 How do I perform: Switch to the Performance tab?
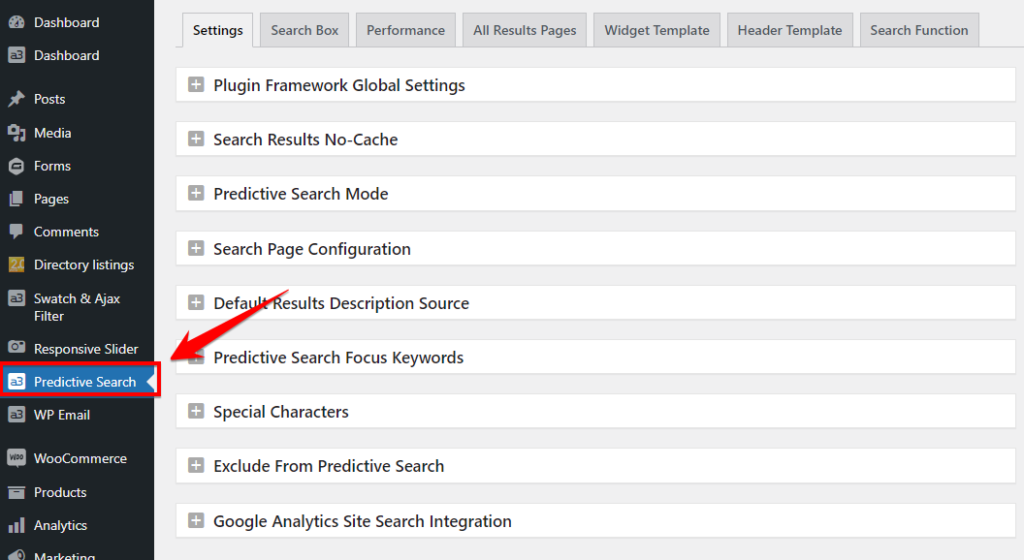click(x=406, y=30)
